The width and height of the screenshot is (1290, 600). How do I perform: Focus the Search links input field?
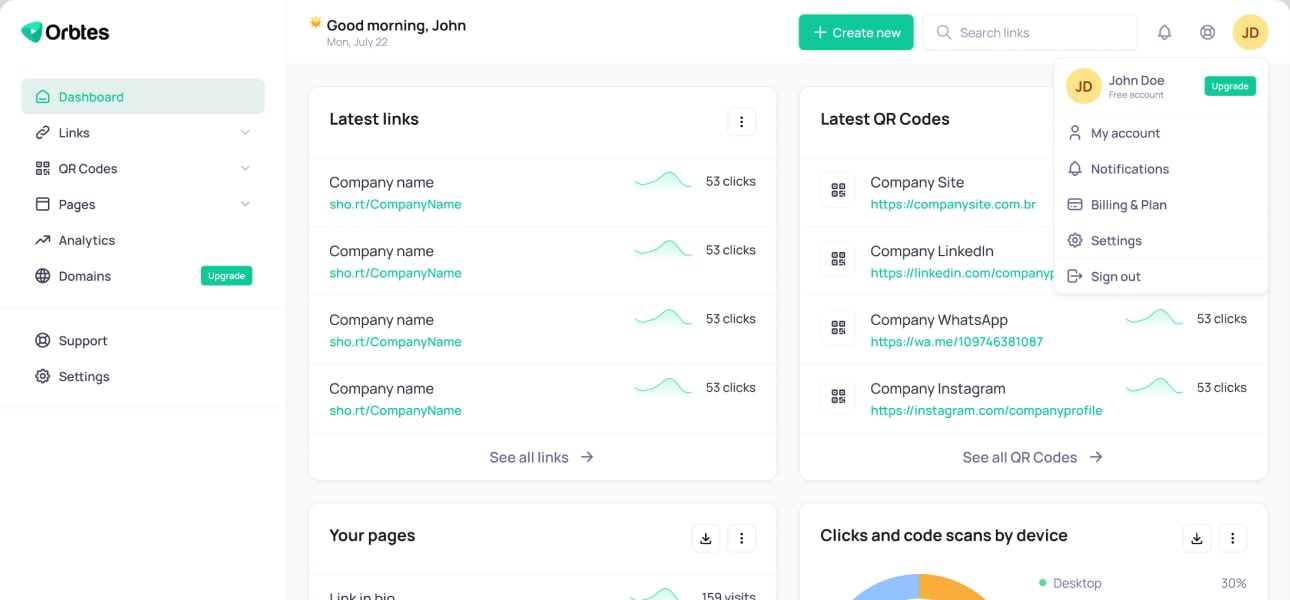coord(1040,33)
